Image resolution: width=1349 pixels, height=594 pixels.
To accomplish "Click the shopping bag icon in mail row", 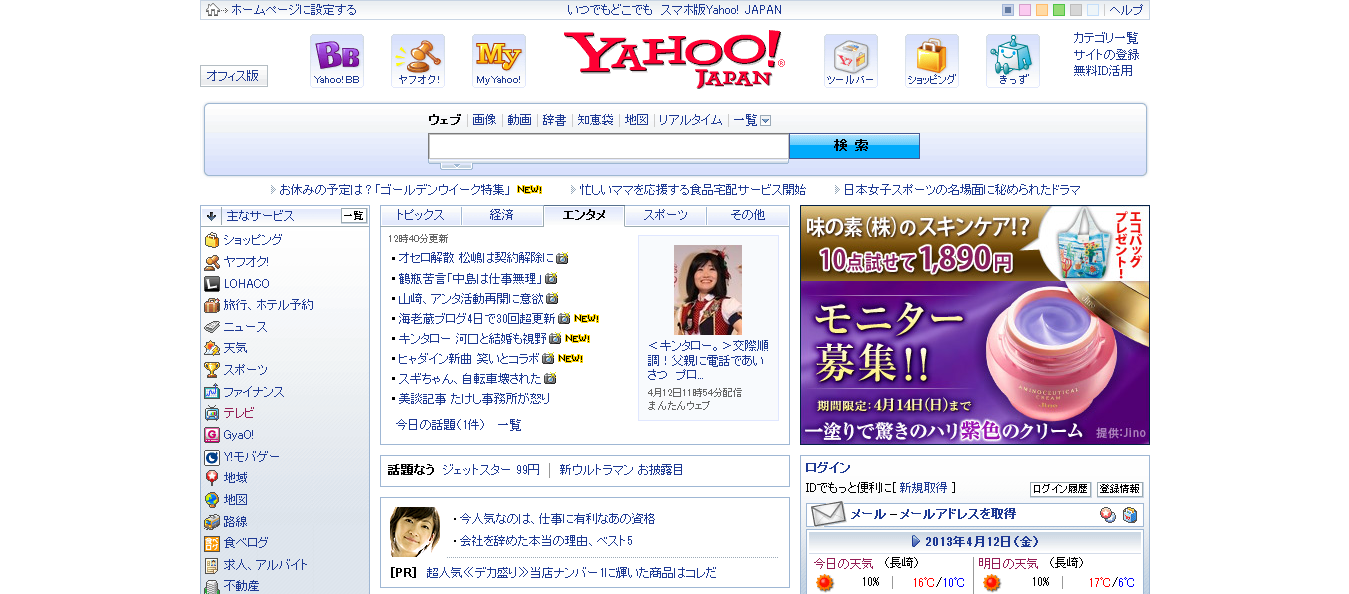I will pos(1130,514).
